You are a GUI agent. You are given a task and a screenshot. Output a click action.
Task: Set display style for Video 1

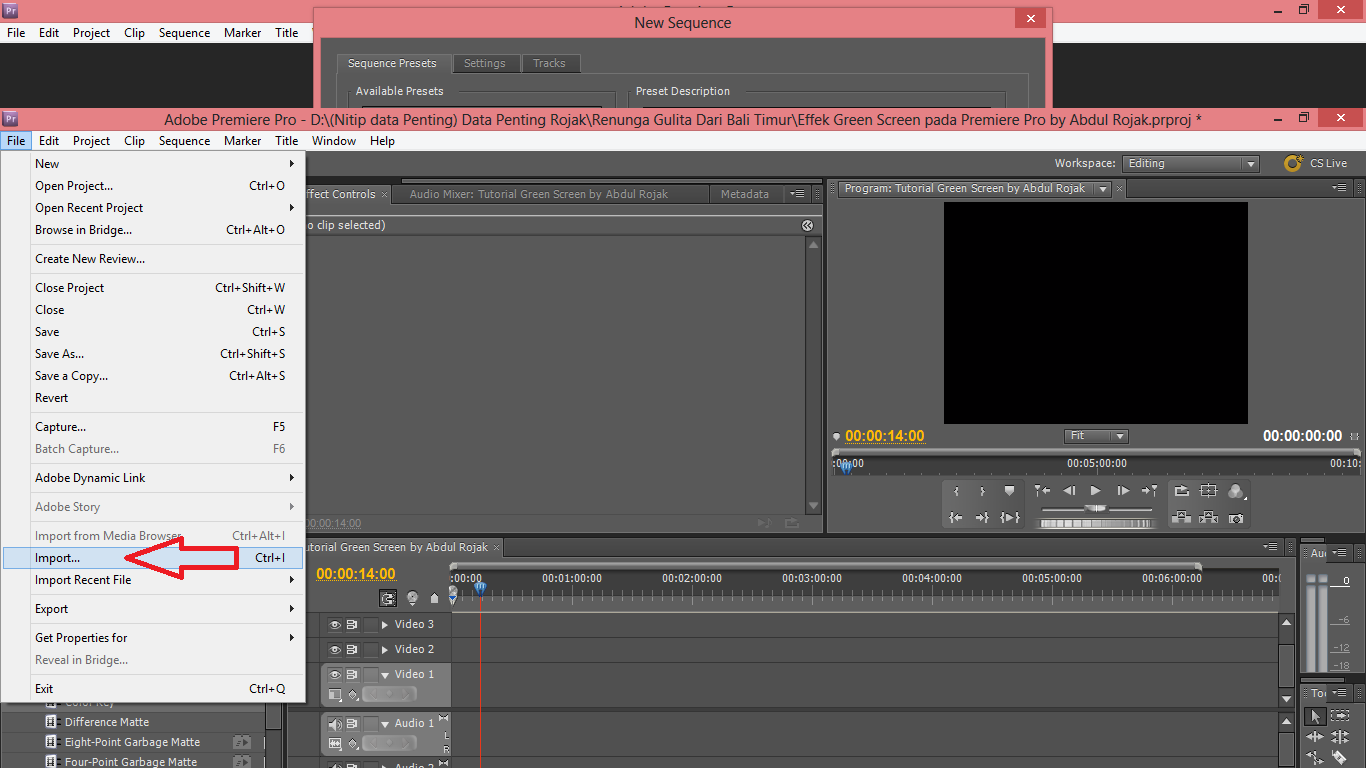pyautogui.click(x=335, y=695)
